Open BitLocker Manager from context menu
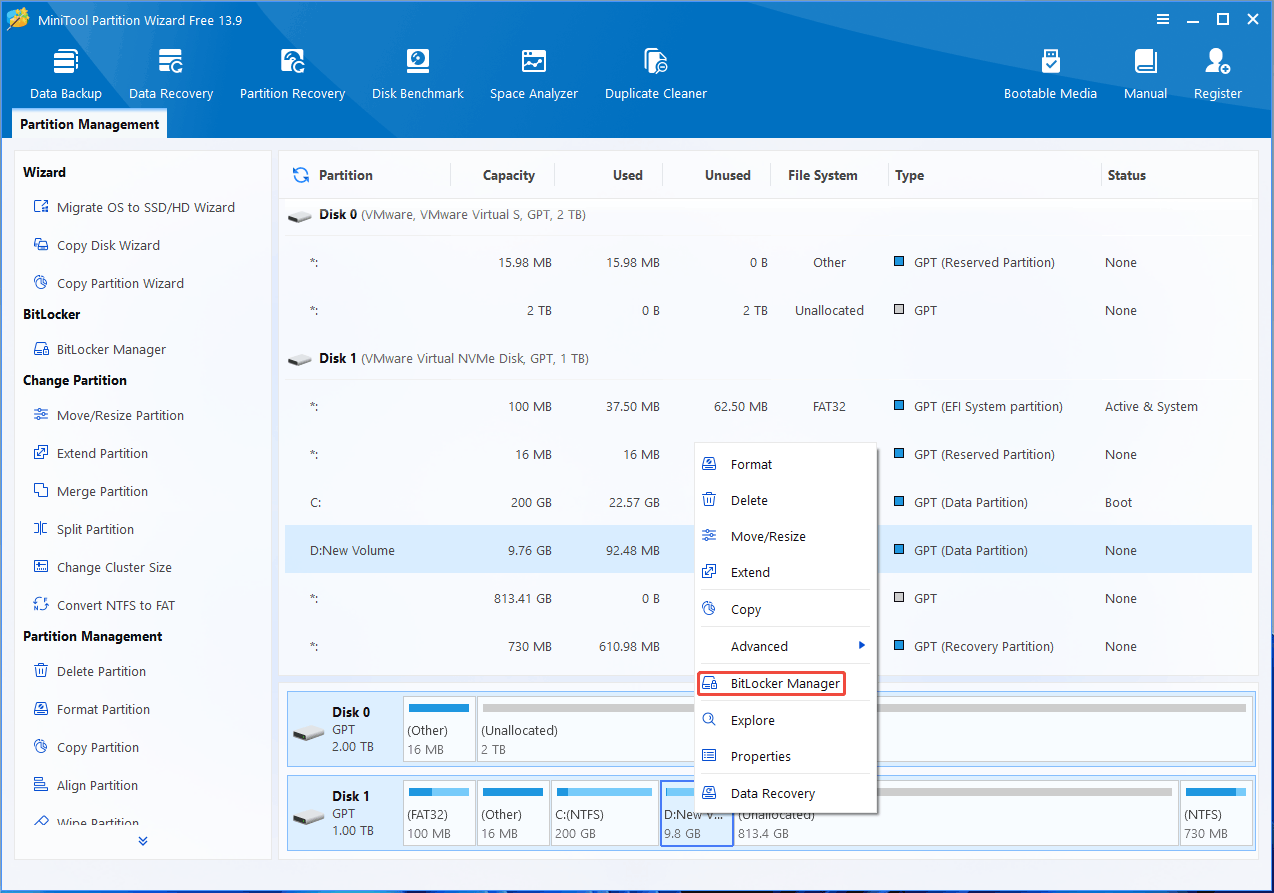This screenshot has width=1274, height=893. (x=772, y=683)
